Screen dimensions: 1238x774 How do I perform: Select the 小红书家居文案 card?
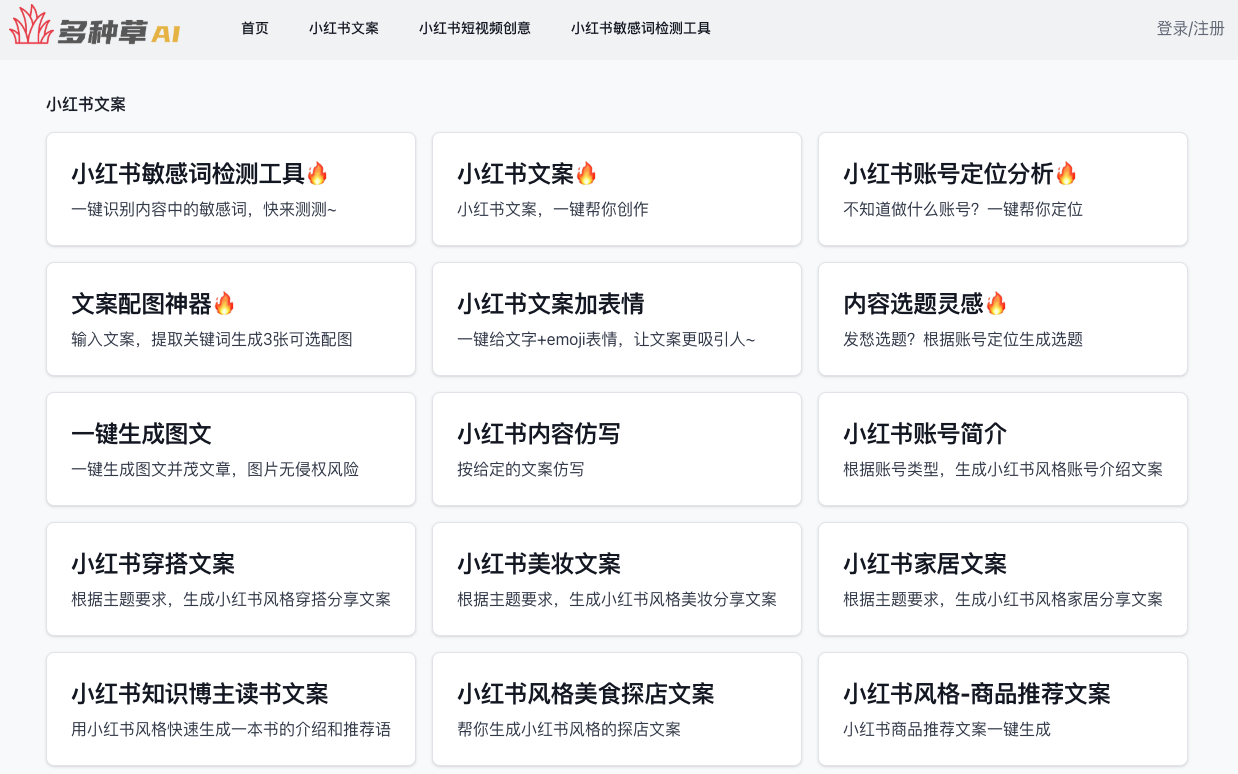pos(1002,579)
